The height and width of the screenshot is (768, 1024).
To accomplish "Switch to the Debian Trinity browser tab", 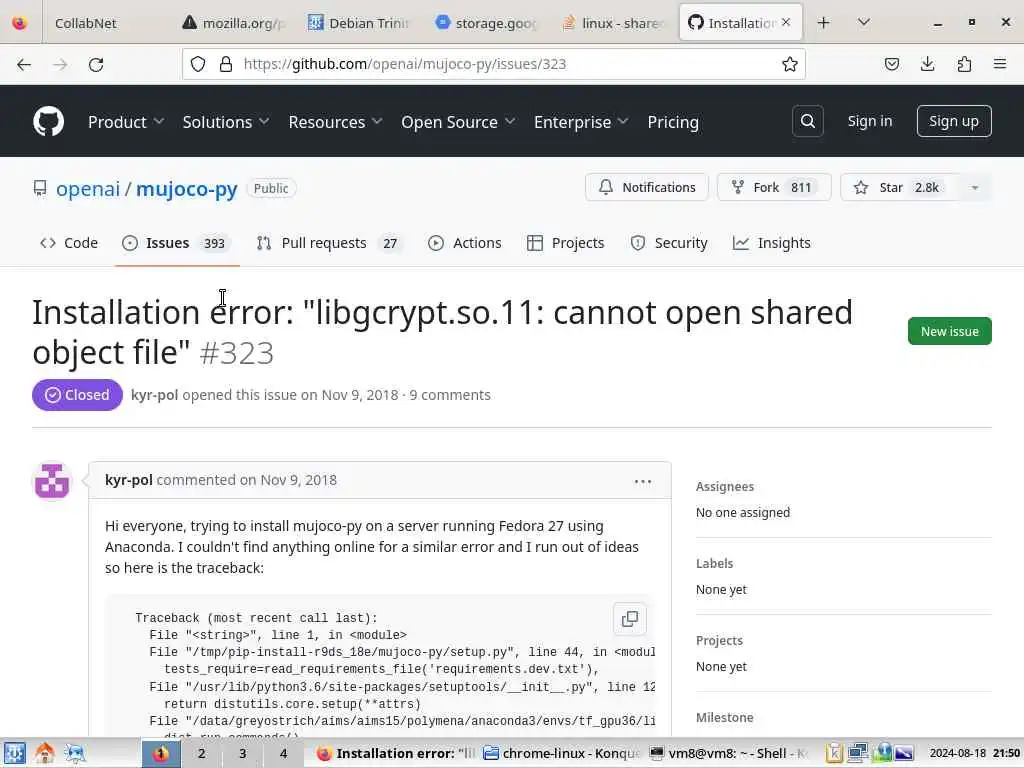I will 360,23.
